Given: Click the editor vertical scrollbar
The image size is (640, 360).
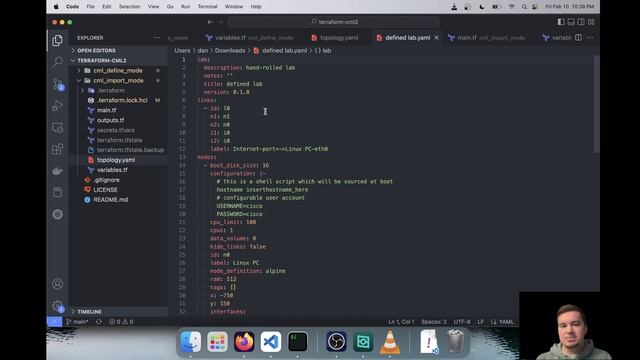Looking at the screenshot, I should [597, 104].
